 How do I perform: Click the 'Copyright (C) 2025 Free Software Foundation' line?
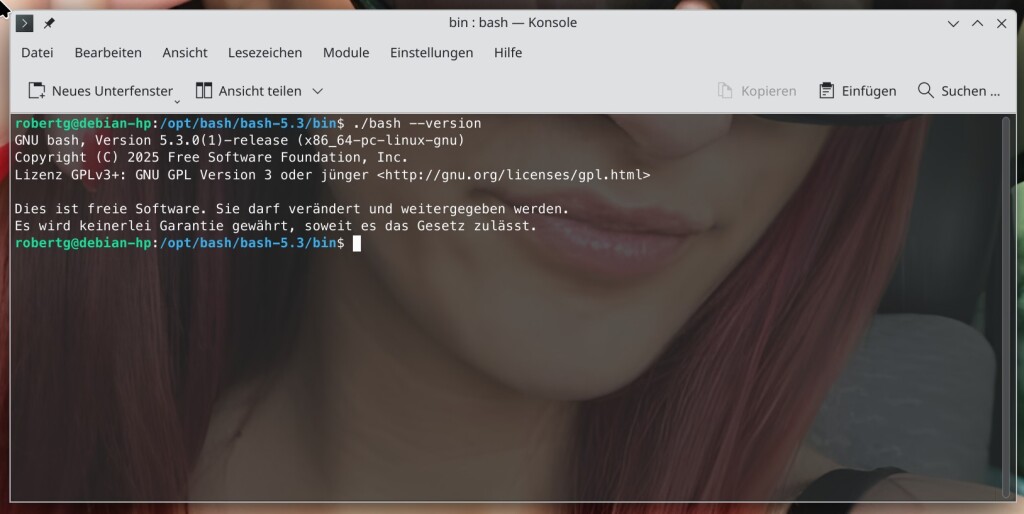pos(211,157)
